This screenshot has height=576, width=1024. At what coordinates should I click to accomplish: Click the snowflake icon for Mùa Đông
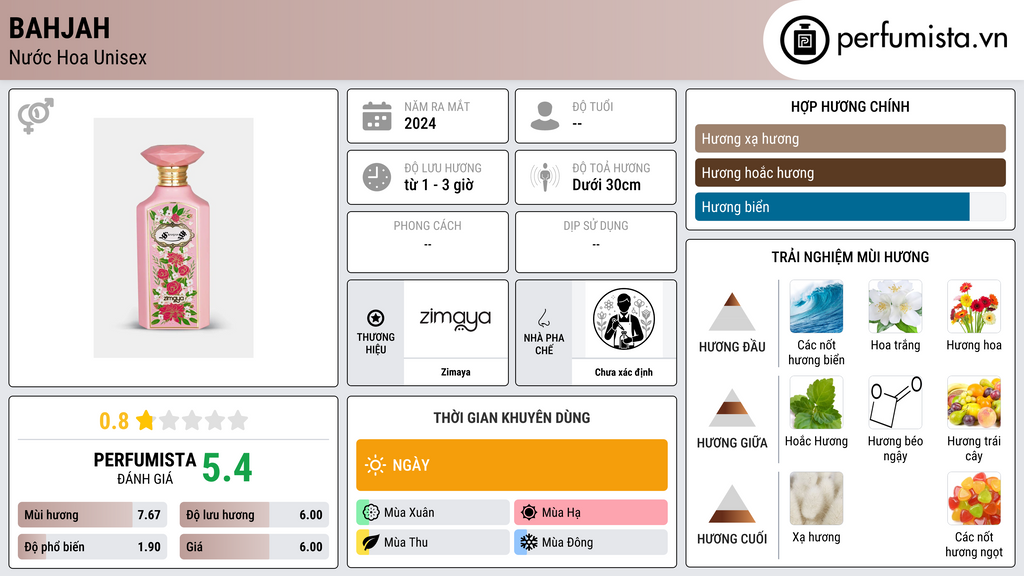pyautogui.click(x=529, y=542)
